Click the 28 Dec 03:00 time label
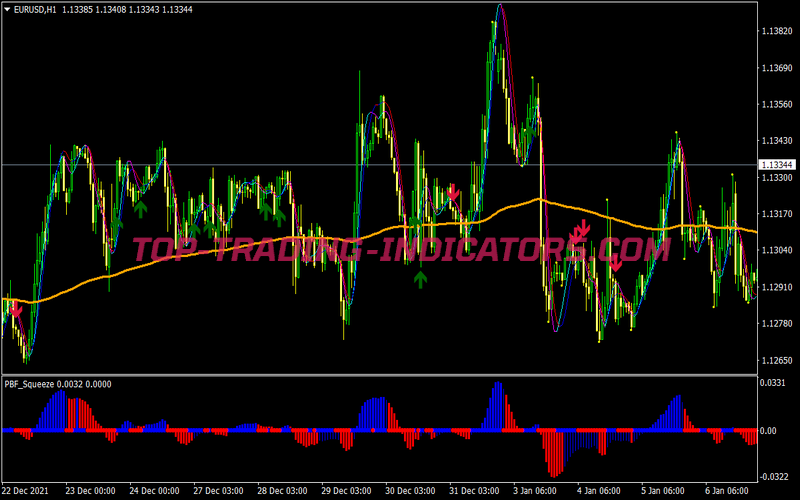This screenshot has height=500, width=800. click(282, 491)
